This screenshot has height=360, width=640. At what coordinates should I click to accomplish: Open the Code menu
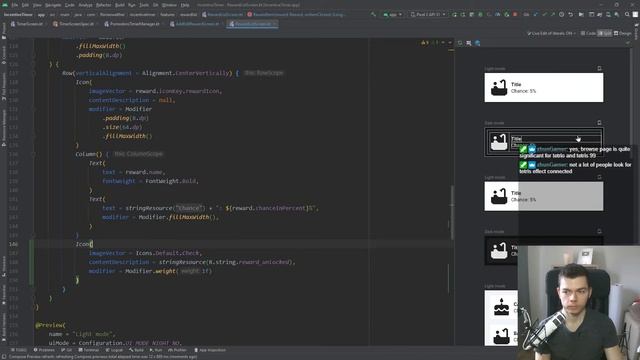click(x=69, y=5)
